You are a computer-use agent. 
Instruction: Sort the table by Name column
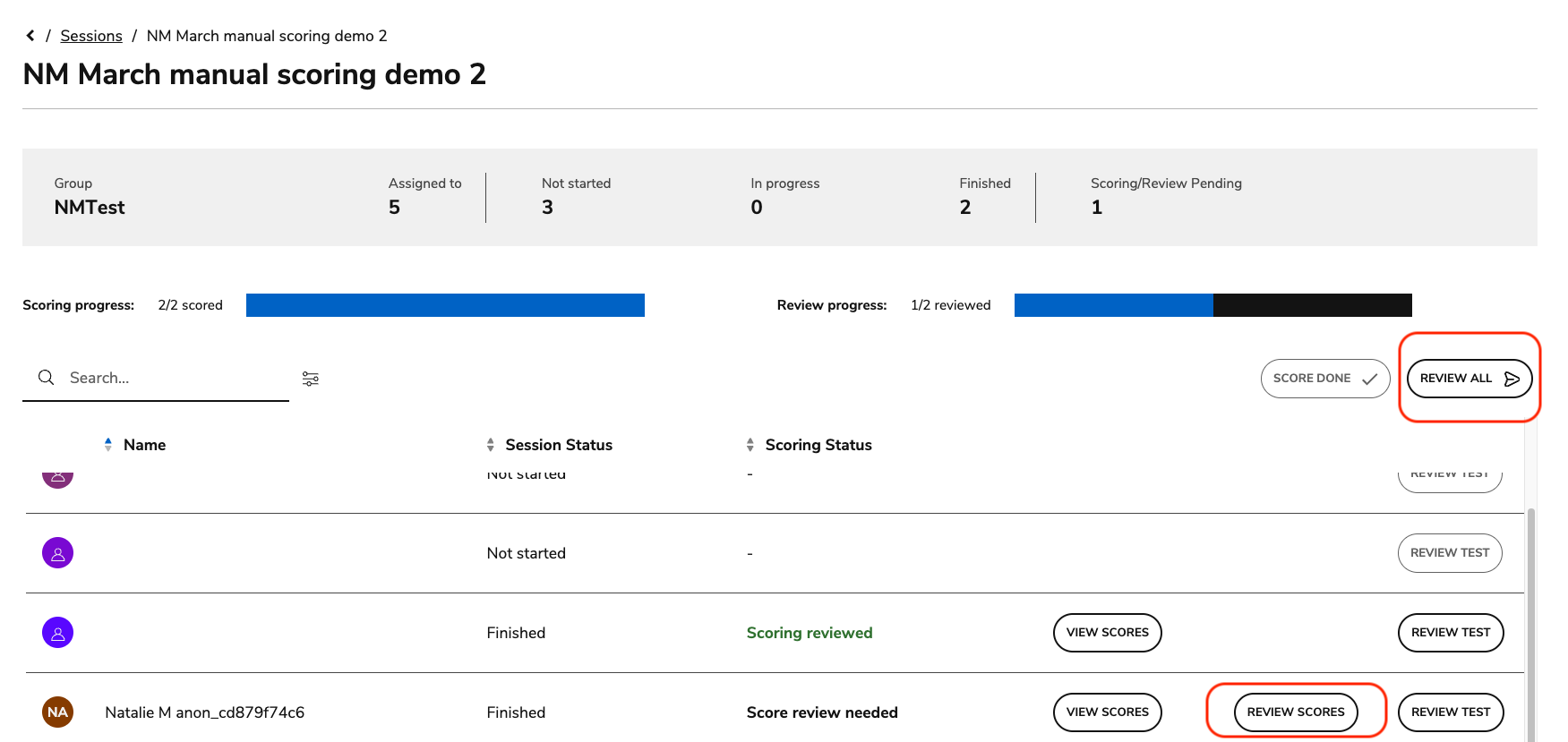144,445
